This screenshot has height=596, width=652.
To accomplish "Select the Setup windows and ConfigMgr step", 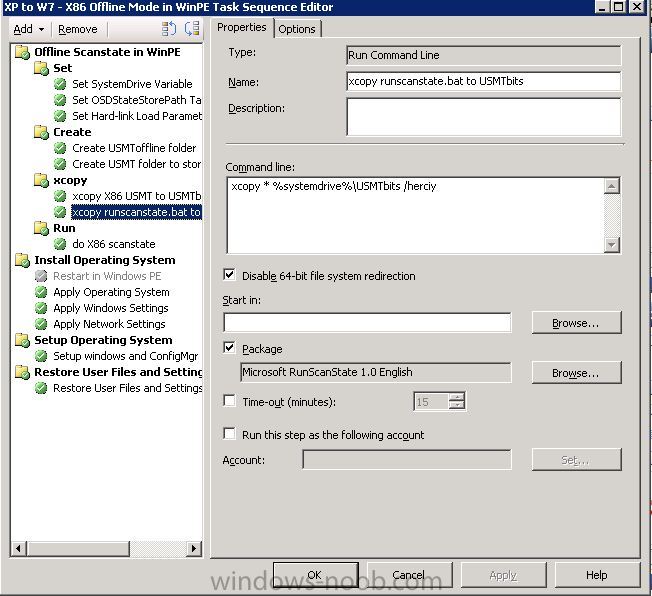I will pyautogui.click(x=126, y=356).
